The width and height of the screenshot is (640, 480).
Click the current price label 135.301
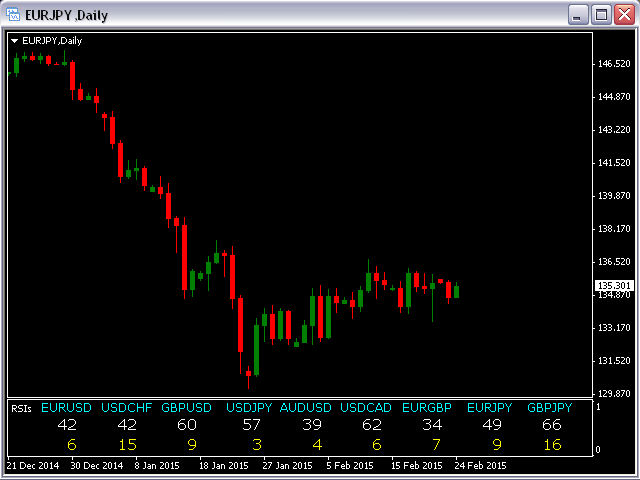(x=614, y=285)
